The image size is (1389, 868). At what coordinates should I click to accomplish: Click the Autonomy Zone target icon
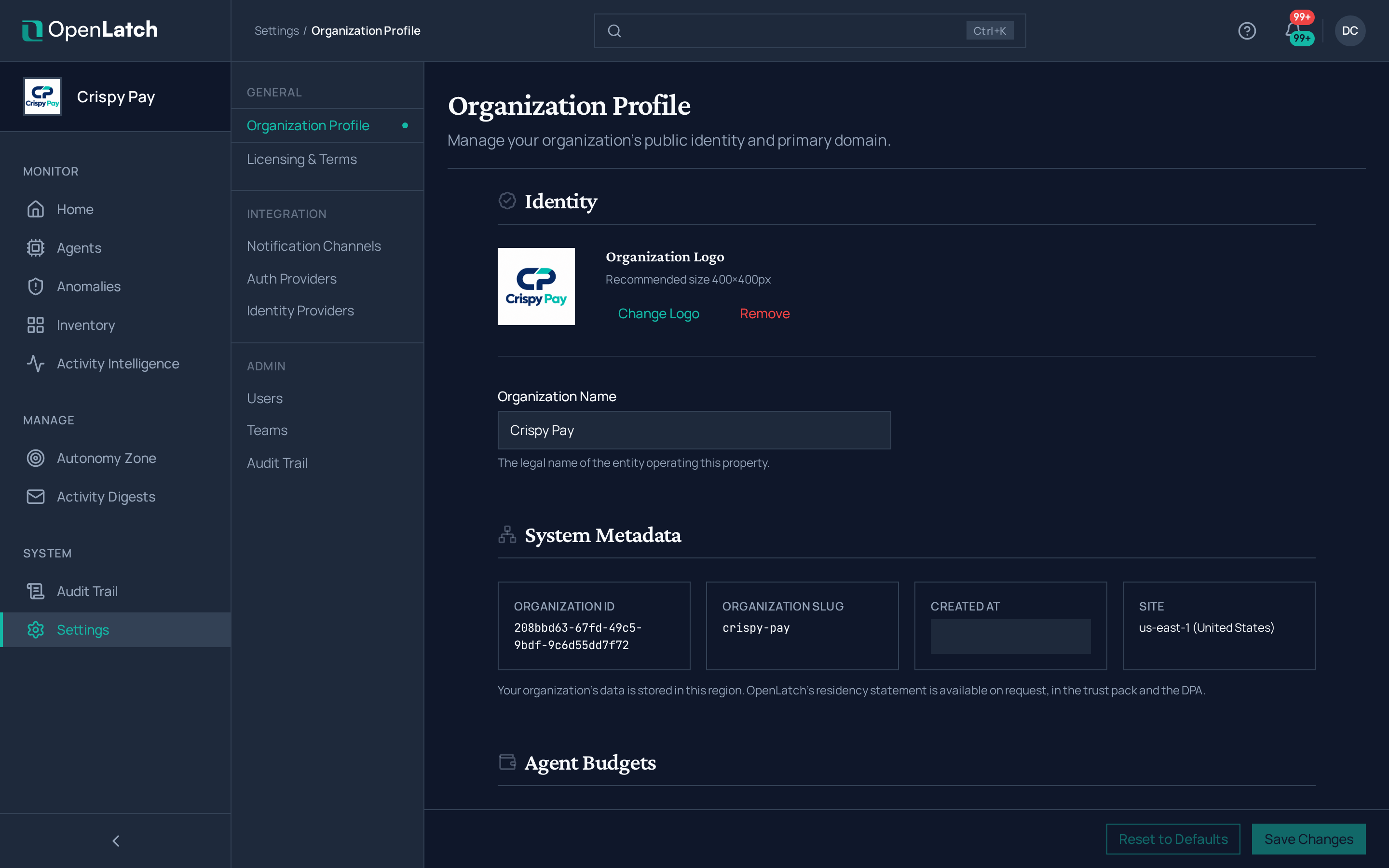[36, 458]
